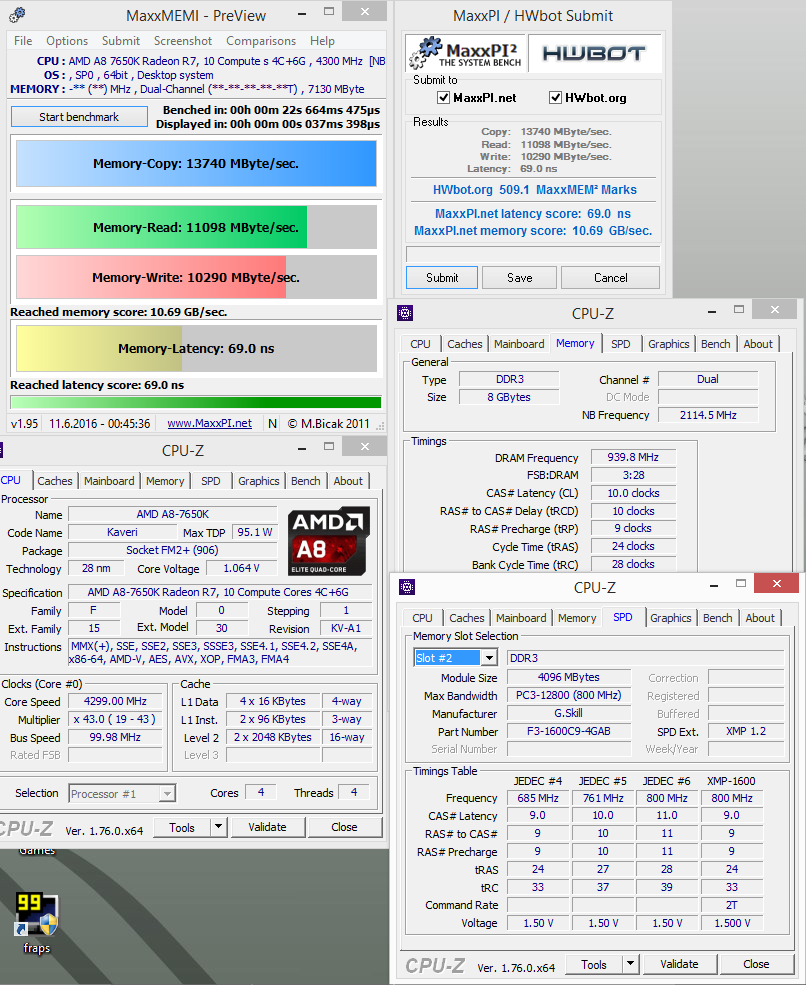Open the Help menu in MaxxMEM
This screenshot has height=985, width=806.
(x=322, y=41)
